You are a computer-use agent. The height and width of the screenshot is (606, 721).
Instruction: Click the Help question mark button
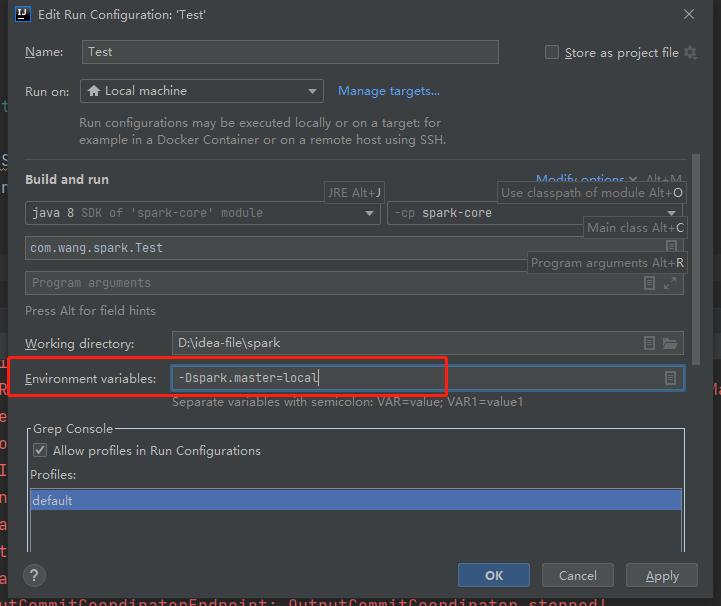34,575
